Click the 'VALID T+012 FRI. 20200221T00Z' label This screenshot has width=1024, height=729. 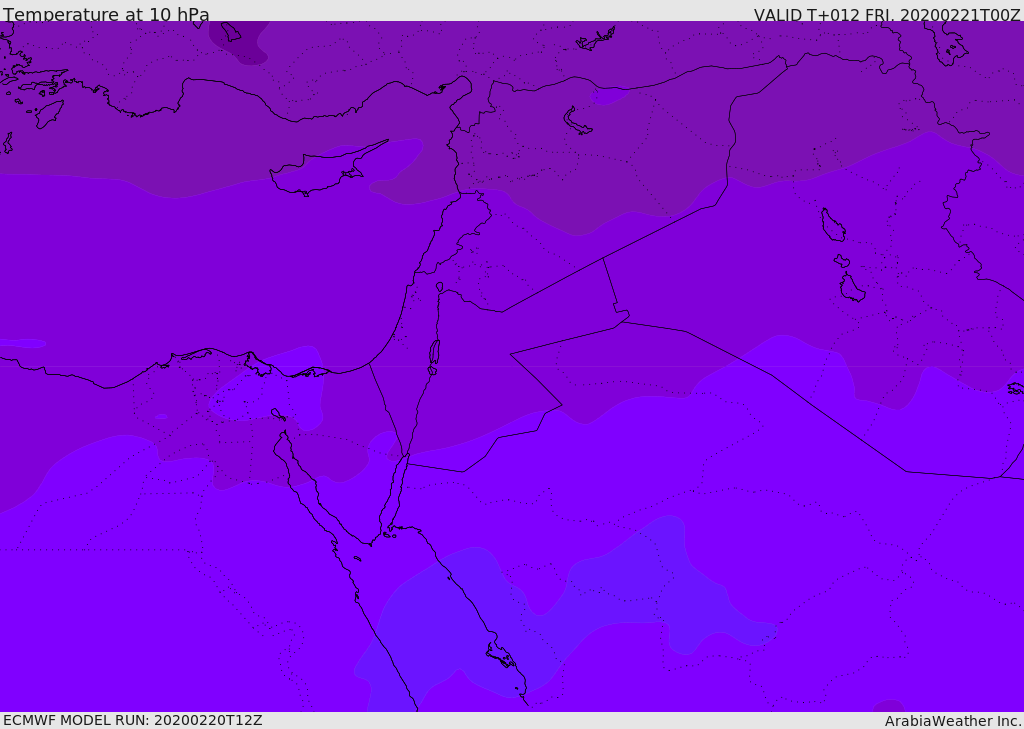click(887, 15)
